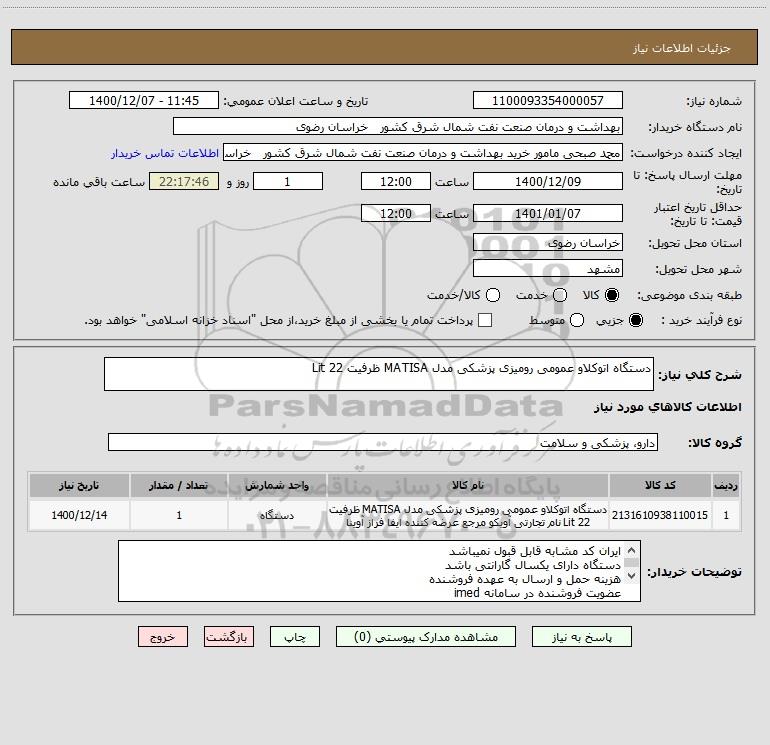Select the کالا/خدمت radio button
Viewport: 770px width, 745px height.
pyautogui.click(x=493, y=295)
